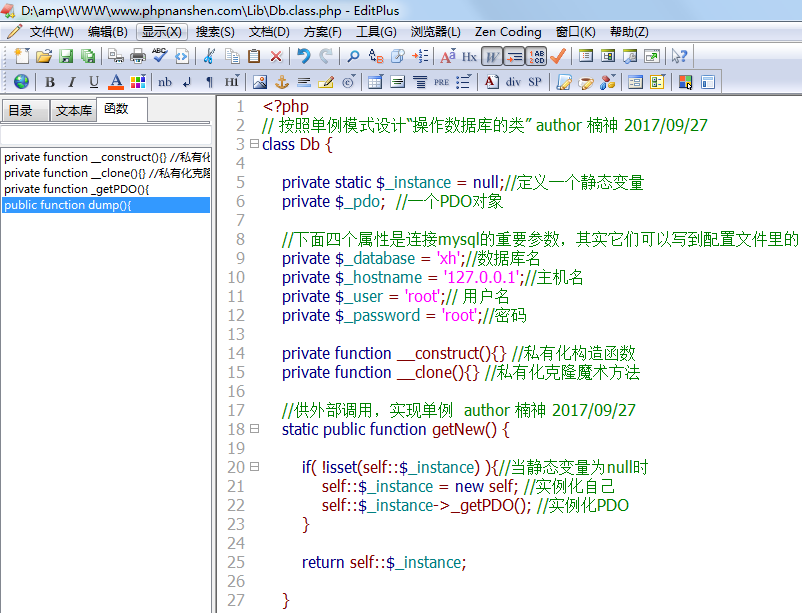
Task: Insert paragraph tag
Action: (x=209, y=82)
